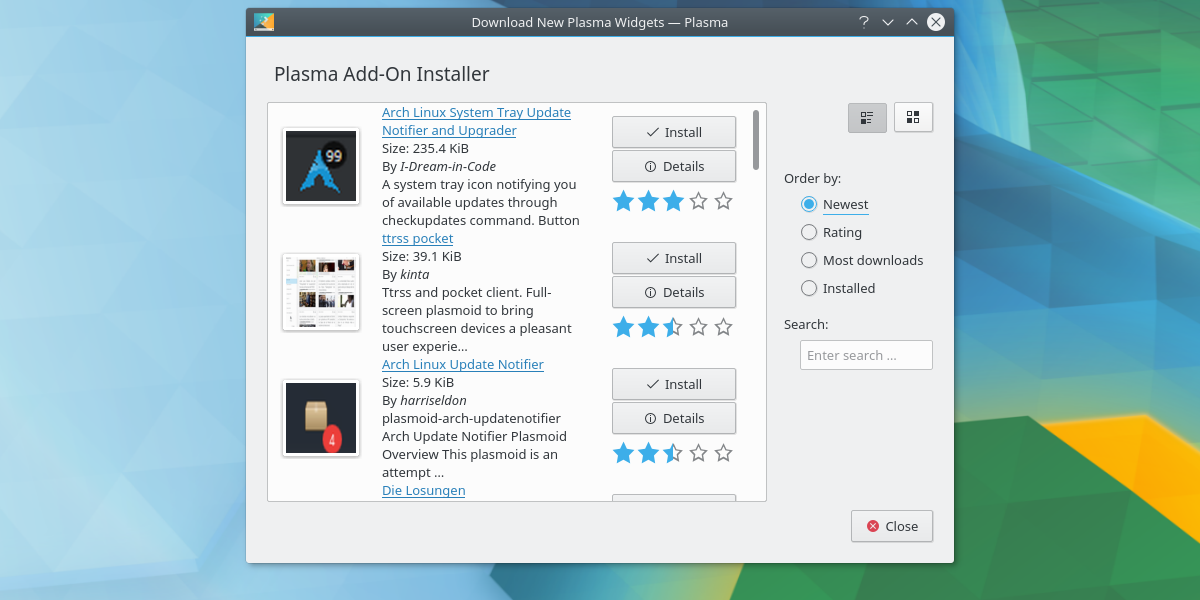
Task: Rate Arch Linux Update Notifier five stars
Action: coord(724,453)
